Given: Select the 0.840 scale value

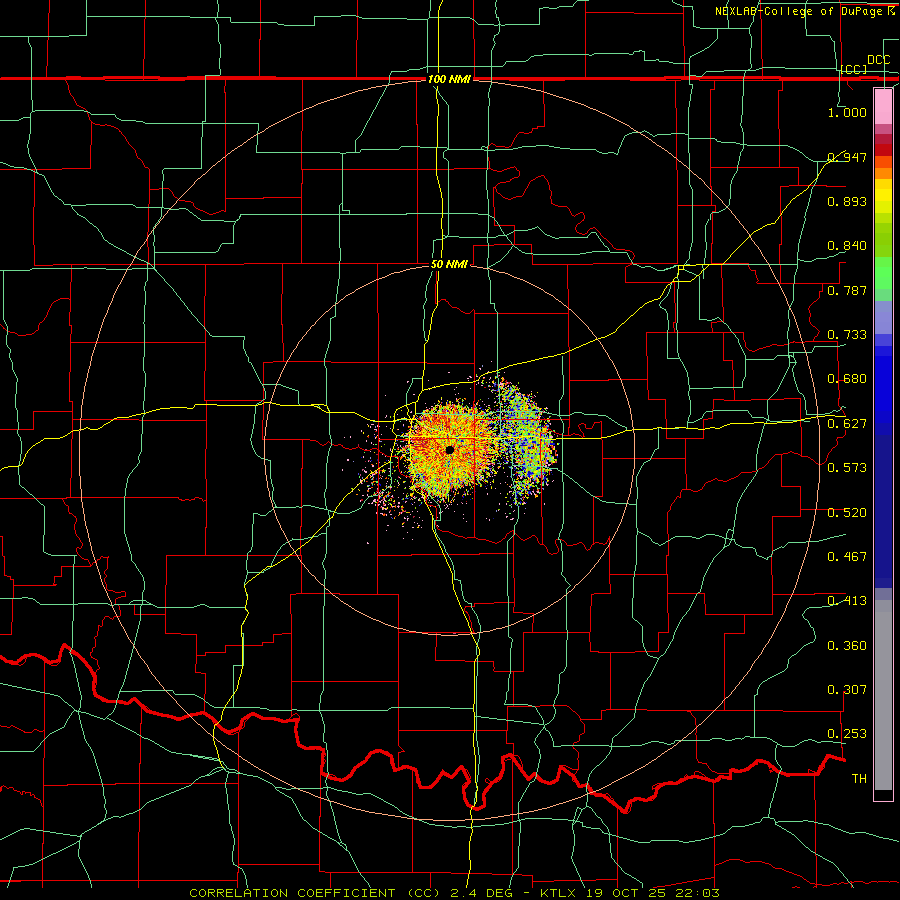Looking at the screenshot, I should pyautogui.click(x=847, y=246).
